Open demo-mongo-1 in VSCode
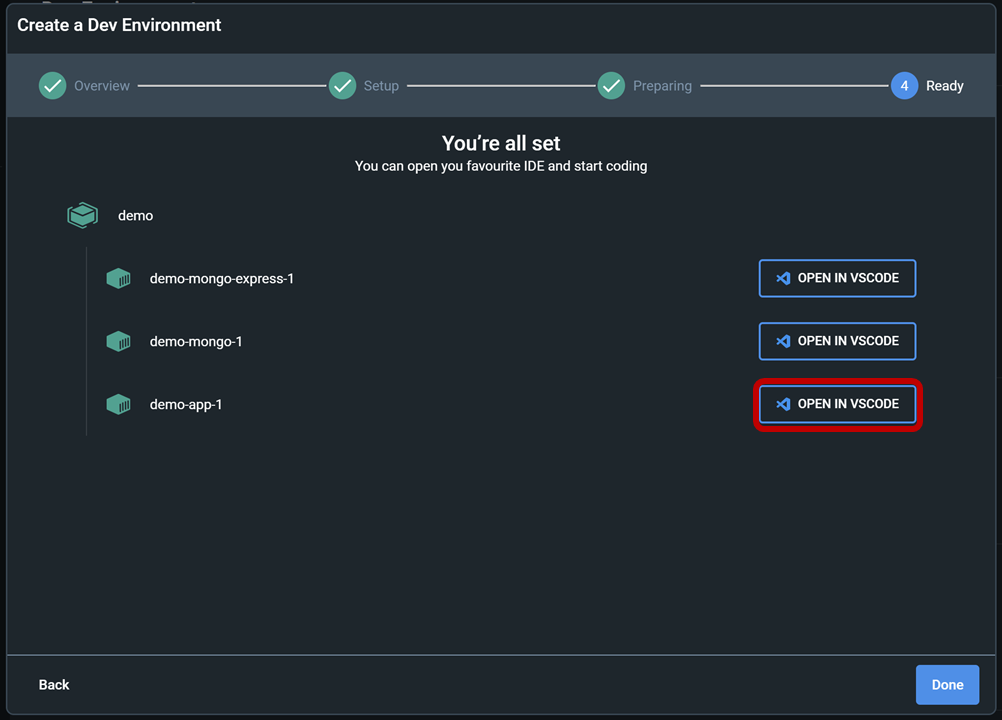This screenshot has height=720, width=1002. [x=837, y=341]
